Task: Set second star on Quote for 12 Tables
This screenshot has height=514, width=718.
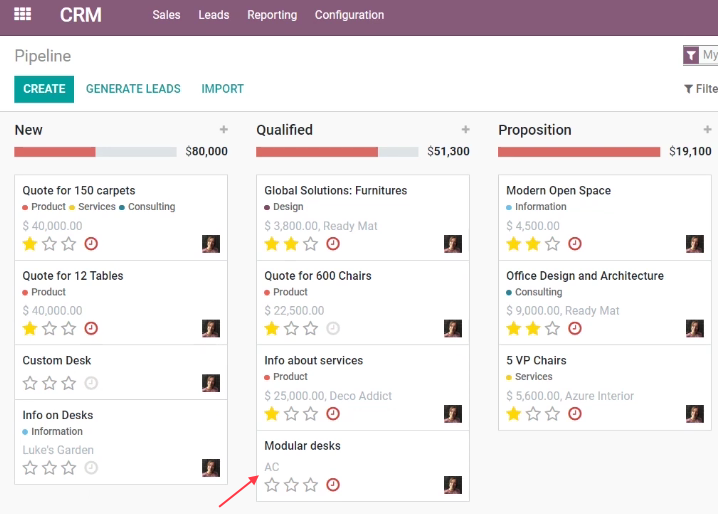Action: pos(49,328)
